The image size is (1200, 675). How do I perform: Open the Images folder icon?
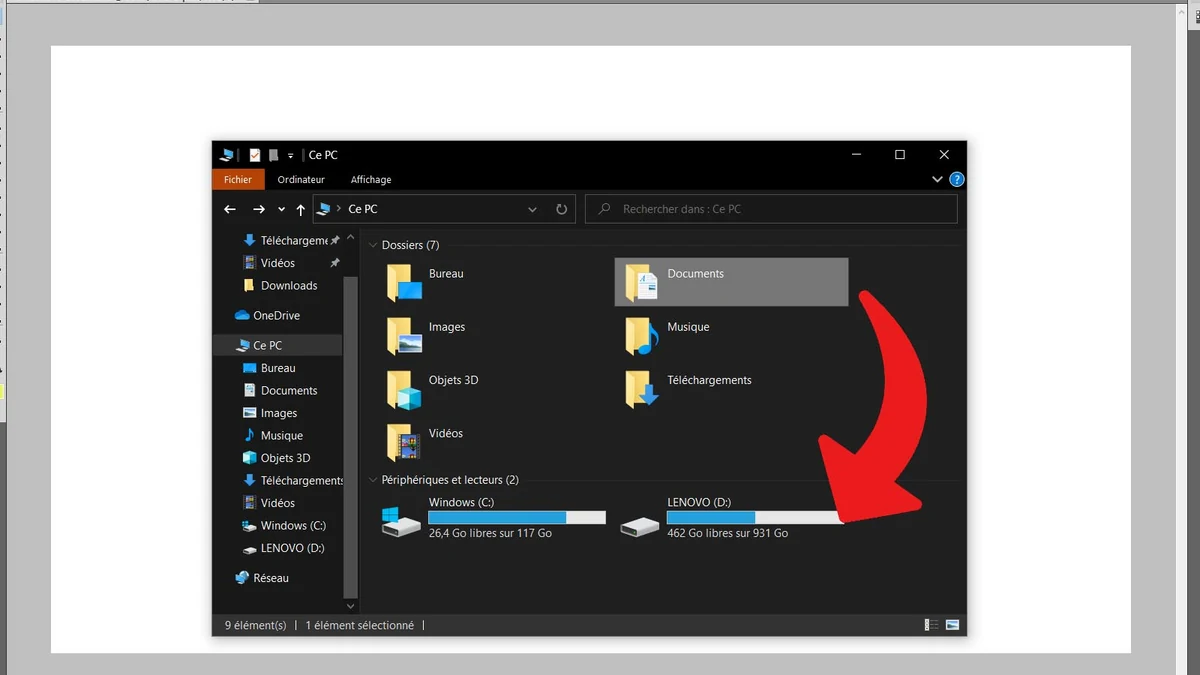(405, 336)
